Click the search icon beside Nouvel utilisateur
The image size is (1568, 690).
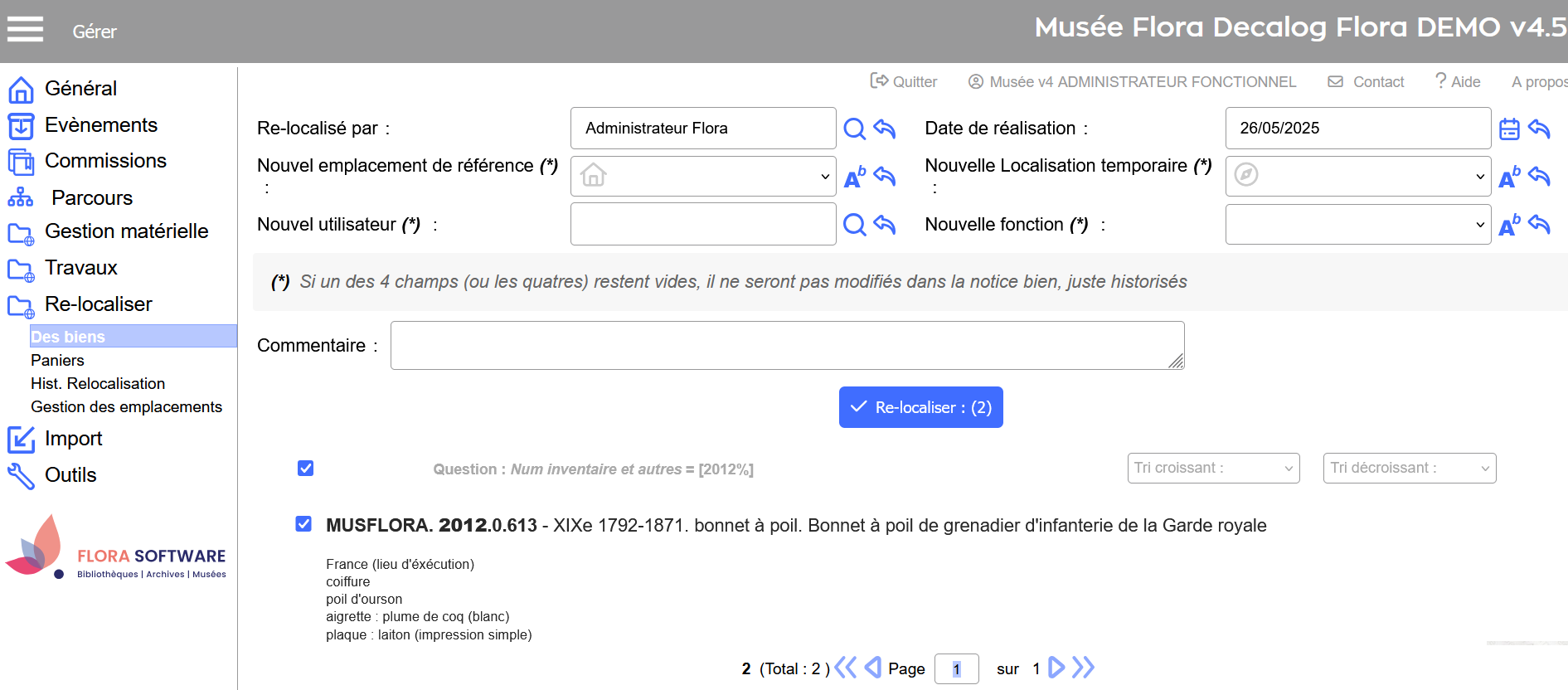[x=854, y=225]
